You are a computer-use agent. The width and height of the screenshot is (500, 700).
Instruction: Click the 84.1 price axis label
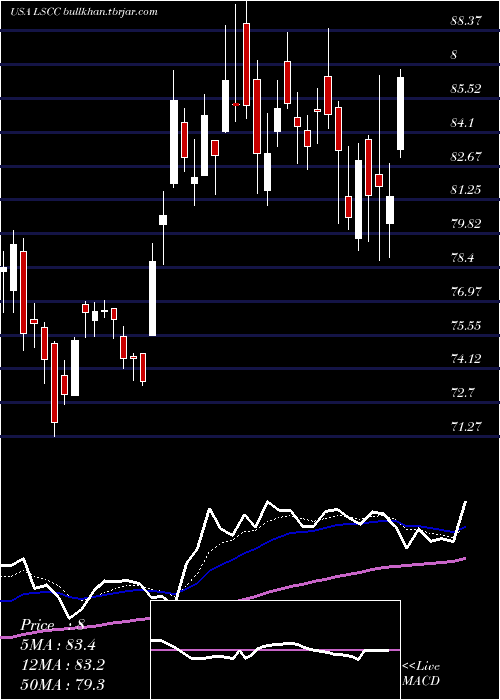(462, 123)
